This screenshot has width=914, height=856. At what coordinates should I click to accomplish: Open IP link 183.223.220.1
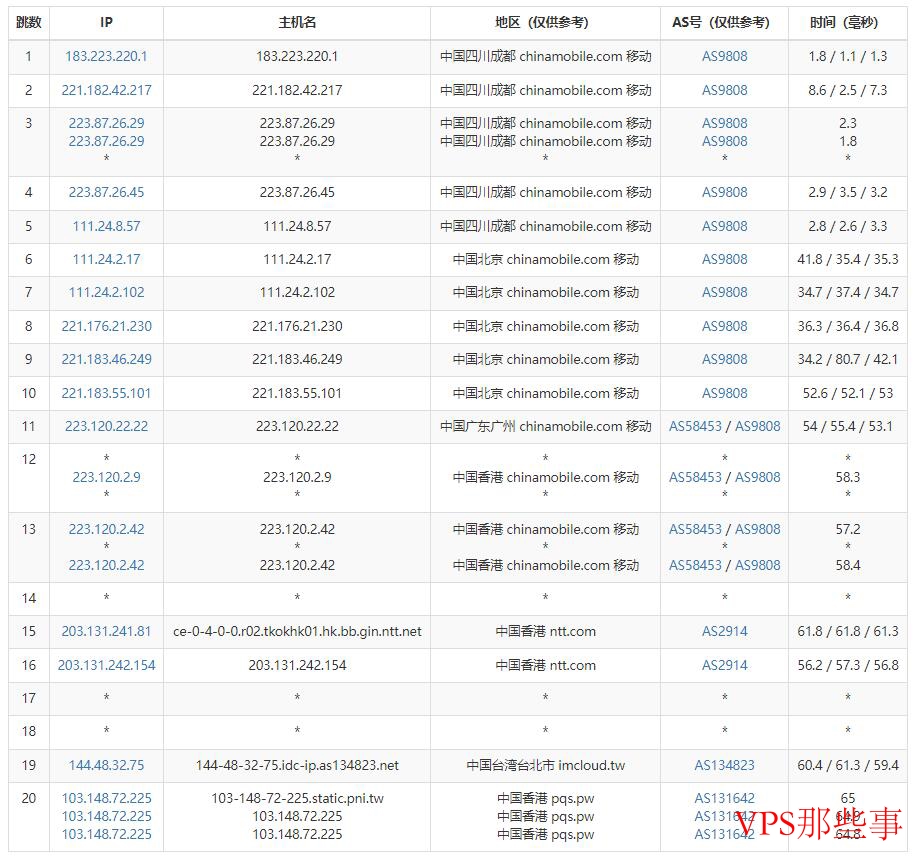[106, 57]
